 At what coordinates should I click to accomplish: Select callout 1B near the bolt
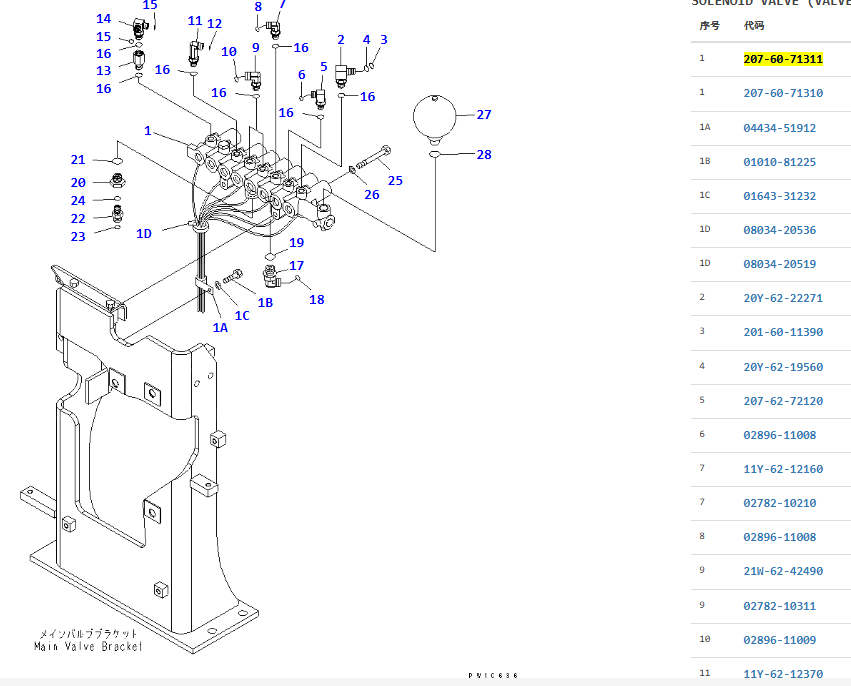(x=265, y=303)
